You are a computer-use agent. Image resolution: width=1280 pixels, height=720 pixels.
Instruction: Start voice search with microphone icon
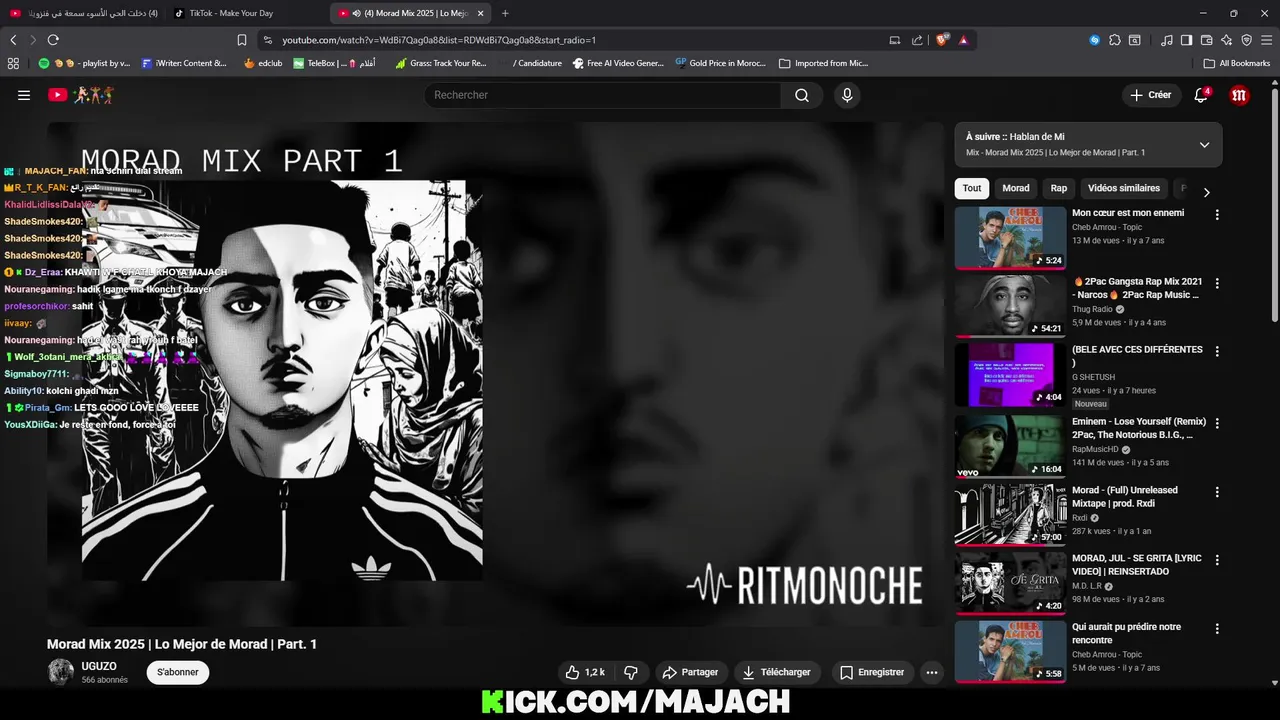(847, 95)
